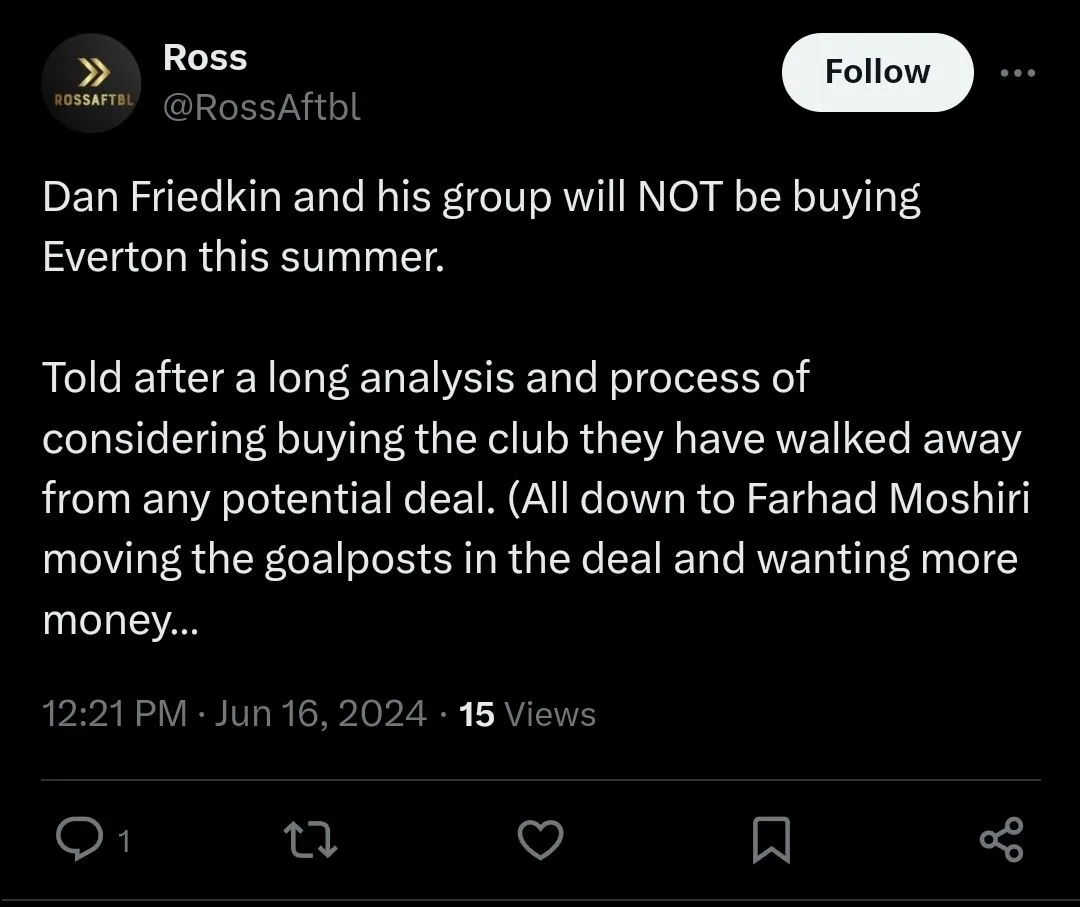Click the share icon below the post

pos(1001,840)
